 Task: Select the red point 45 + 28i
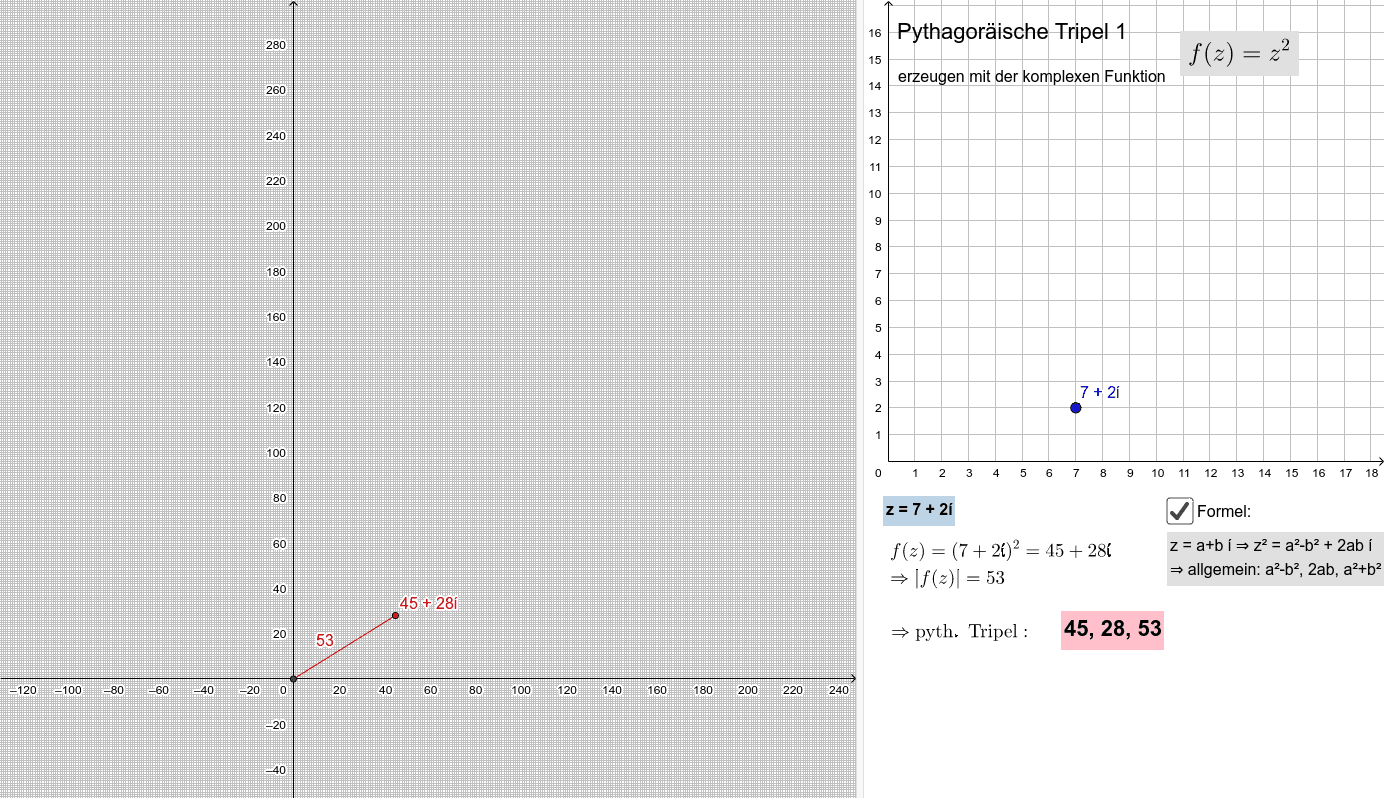pyautogui.click(x=395, y=615)
